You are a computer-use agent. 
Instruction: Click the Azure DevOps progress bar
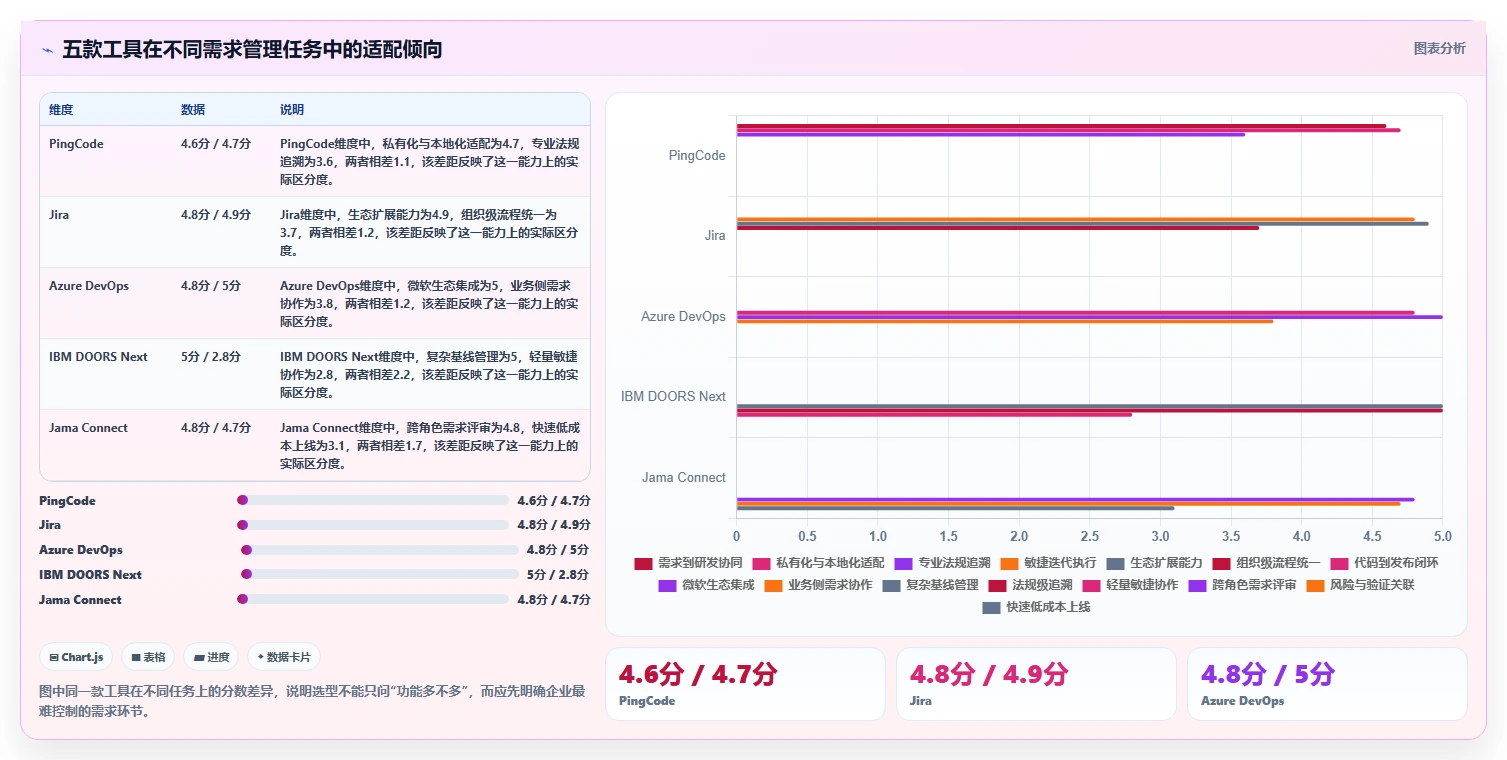tap(380, 550)
